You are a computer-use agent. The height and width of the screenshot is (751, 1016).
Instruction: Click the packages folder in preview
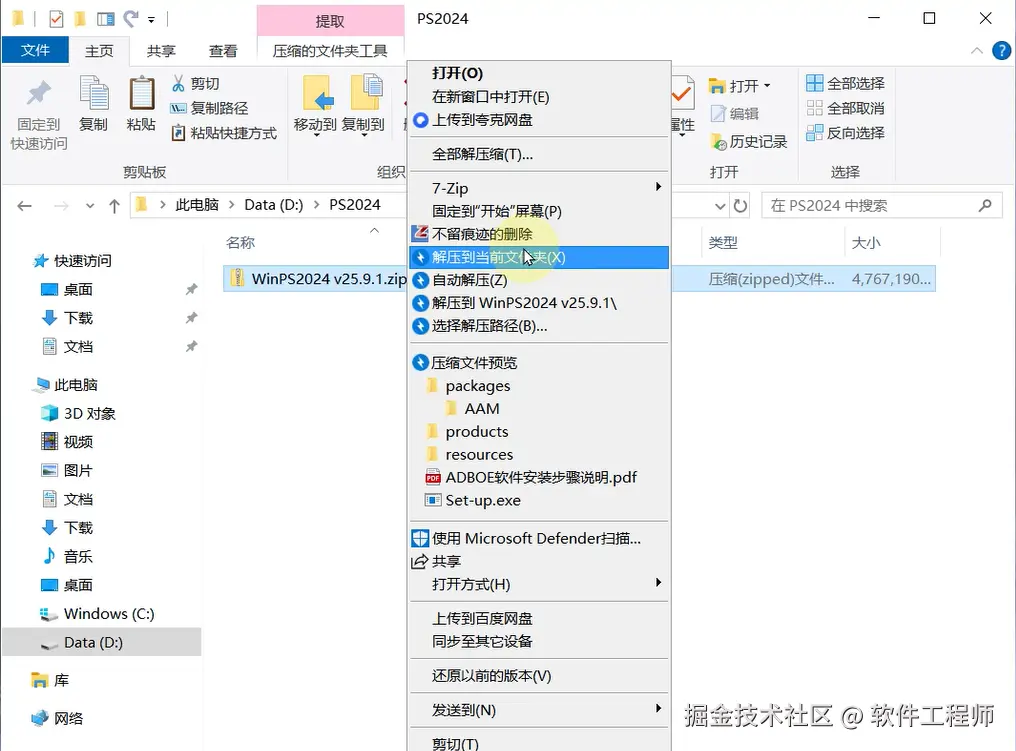tap(468, 386)
